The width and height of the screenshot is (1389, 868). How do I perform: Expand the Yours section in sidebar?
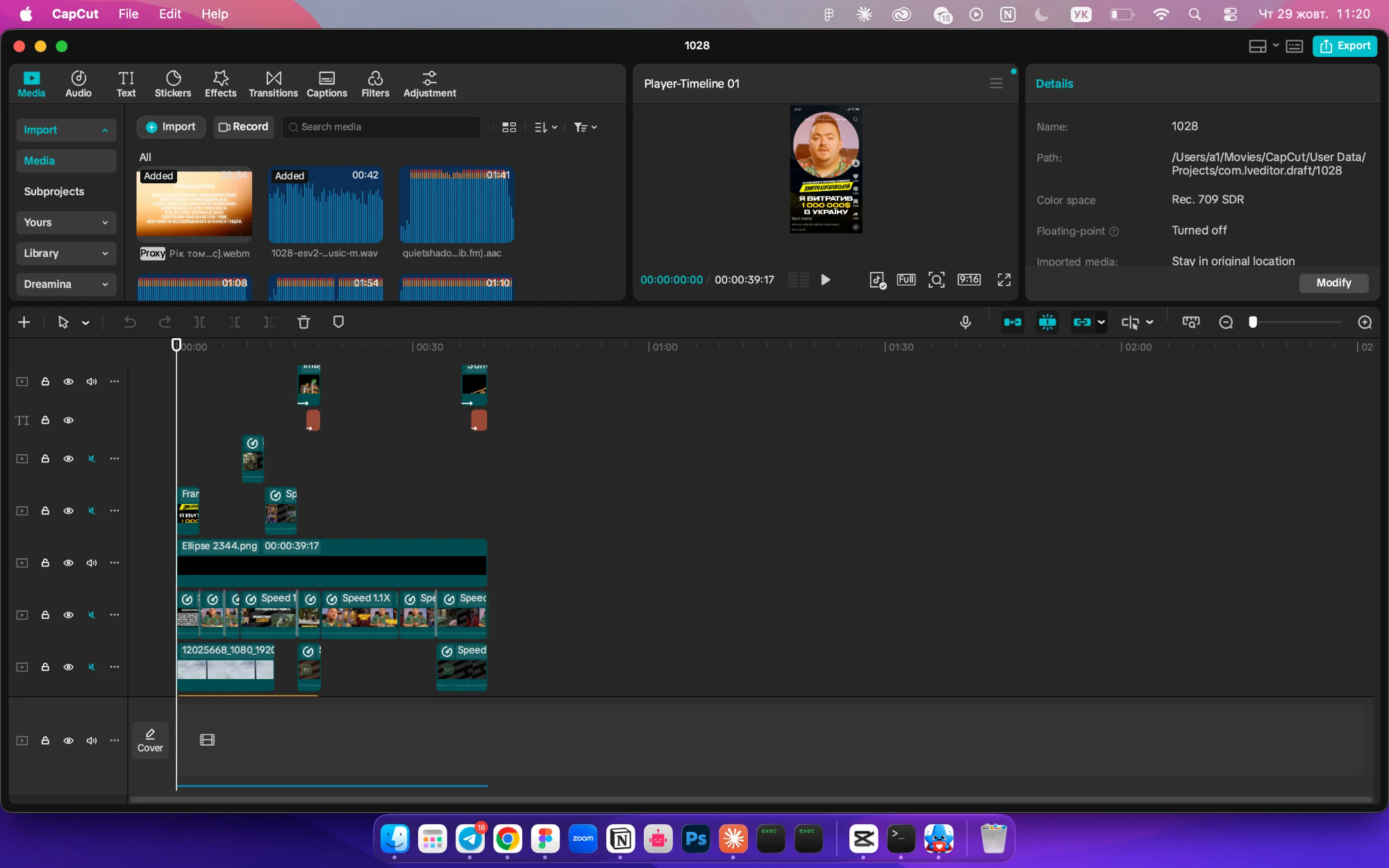[x=66, y=223]
